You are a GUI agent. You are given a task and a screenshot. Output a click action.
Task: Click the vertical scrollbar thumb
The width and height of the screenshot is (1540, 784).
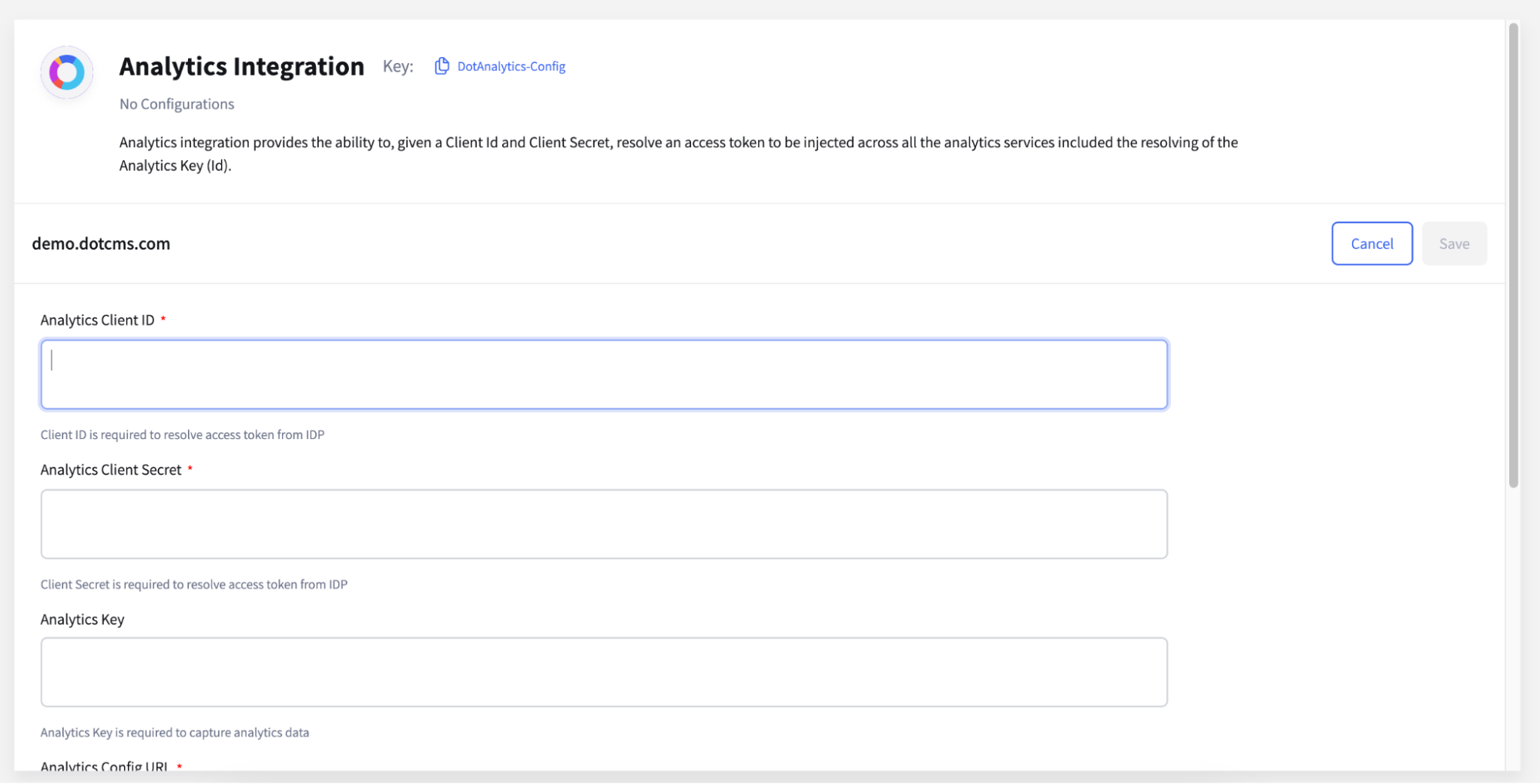tap(1513, 254)
